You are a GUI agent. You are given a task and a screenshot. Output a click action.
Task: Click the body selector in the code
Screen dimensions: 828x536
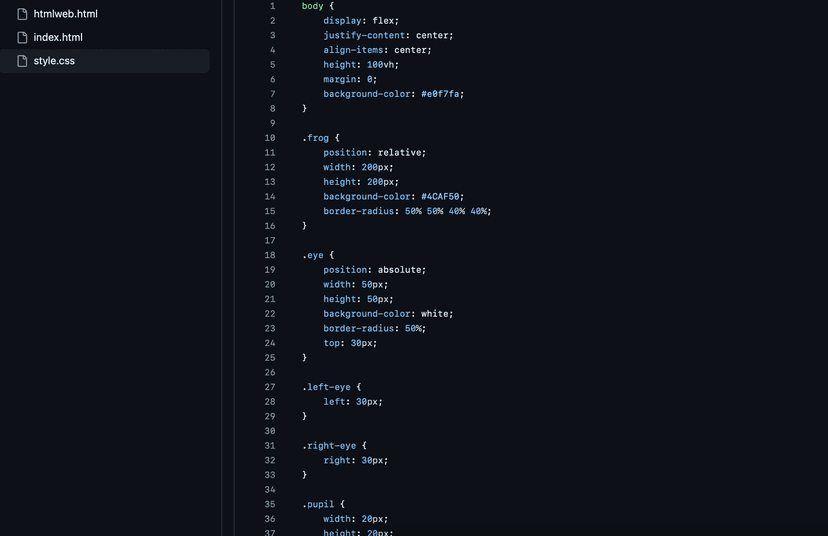pos(312,6)
